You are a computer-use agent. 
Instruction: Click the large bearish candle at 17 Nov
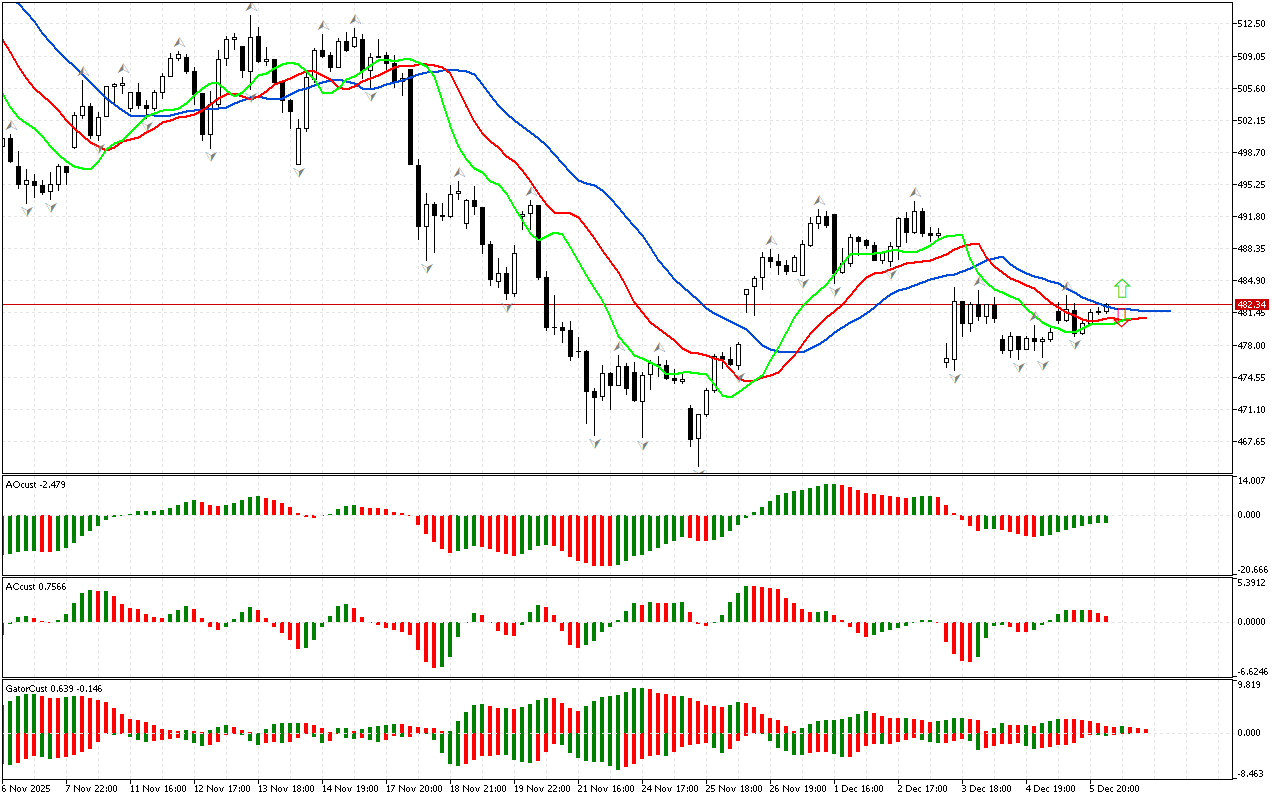[x=410, y=115]
